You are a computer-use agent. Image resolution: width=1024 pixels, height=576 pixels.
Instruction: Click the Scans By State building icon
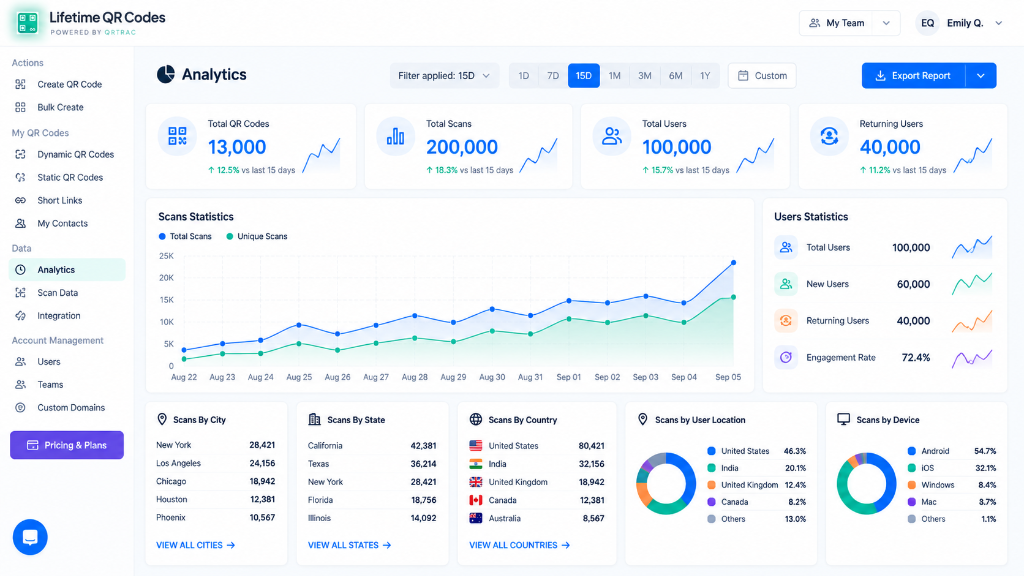314,419
